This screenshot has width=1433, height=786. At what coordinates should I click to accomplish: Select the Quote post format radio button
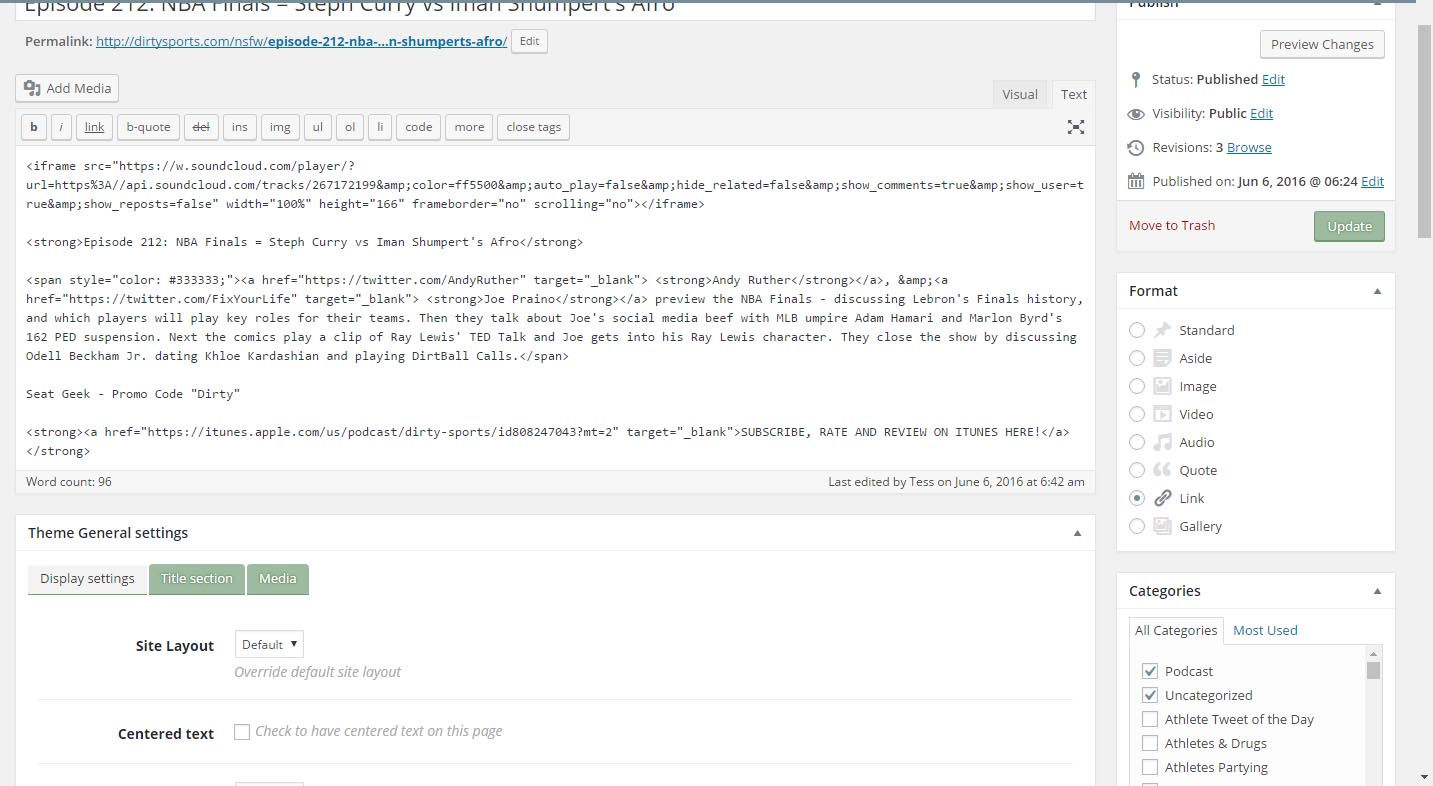click(x=1137, y=470)
